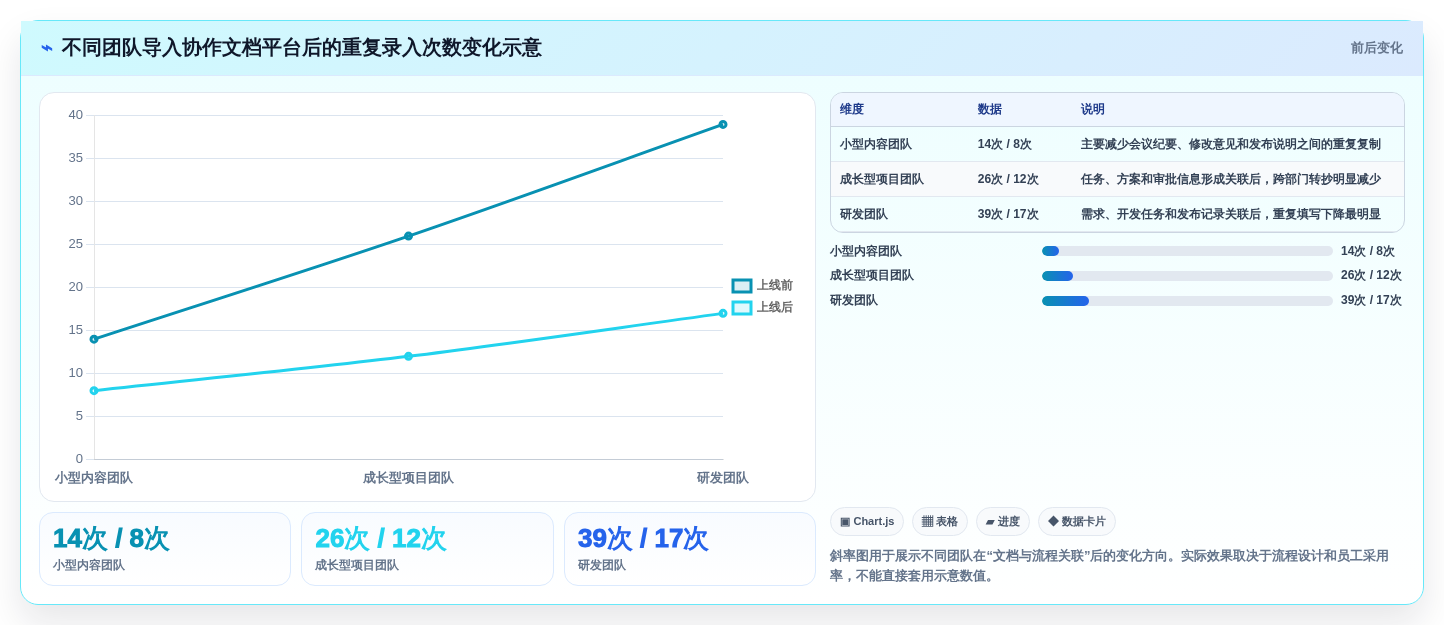Screen dimensions: 1444x625
Task: Click 上线前 data point for 研发团队
Action: coord(723,125)
